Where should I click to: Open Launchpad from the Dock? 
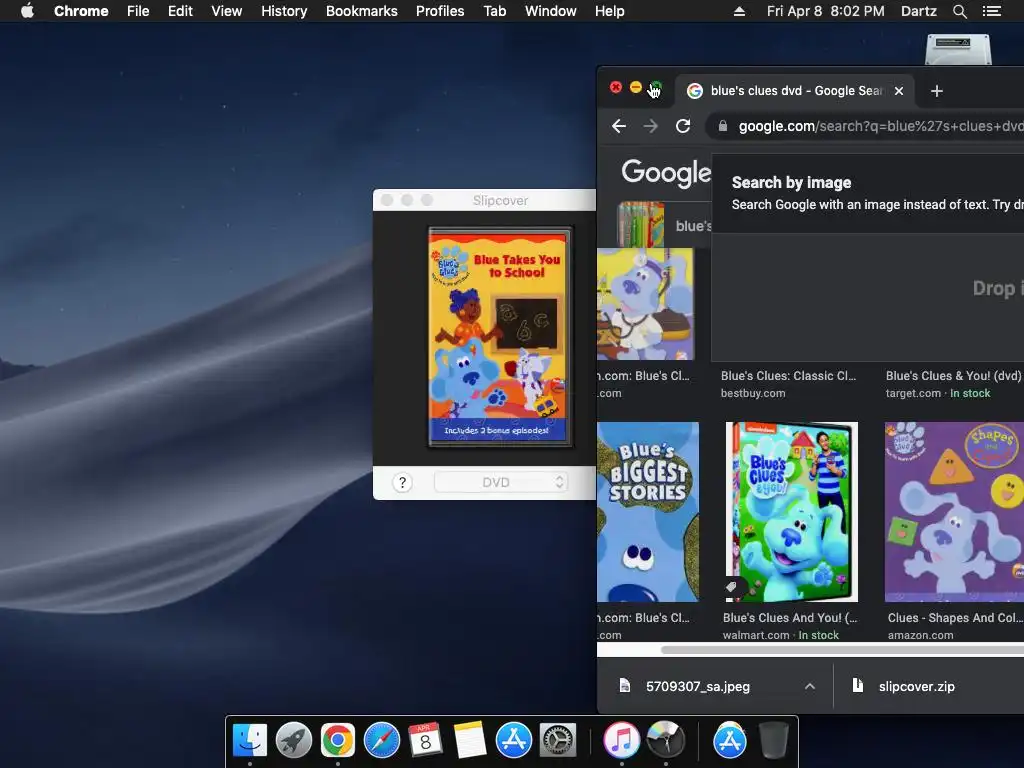point(294,740)
